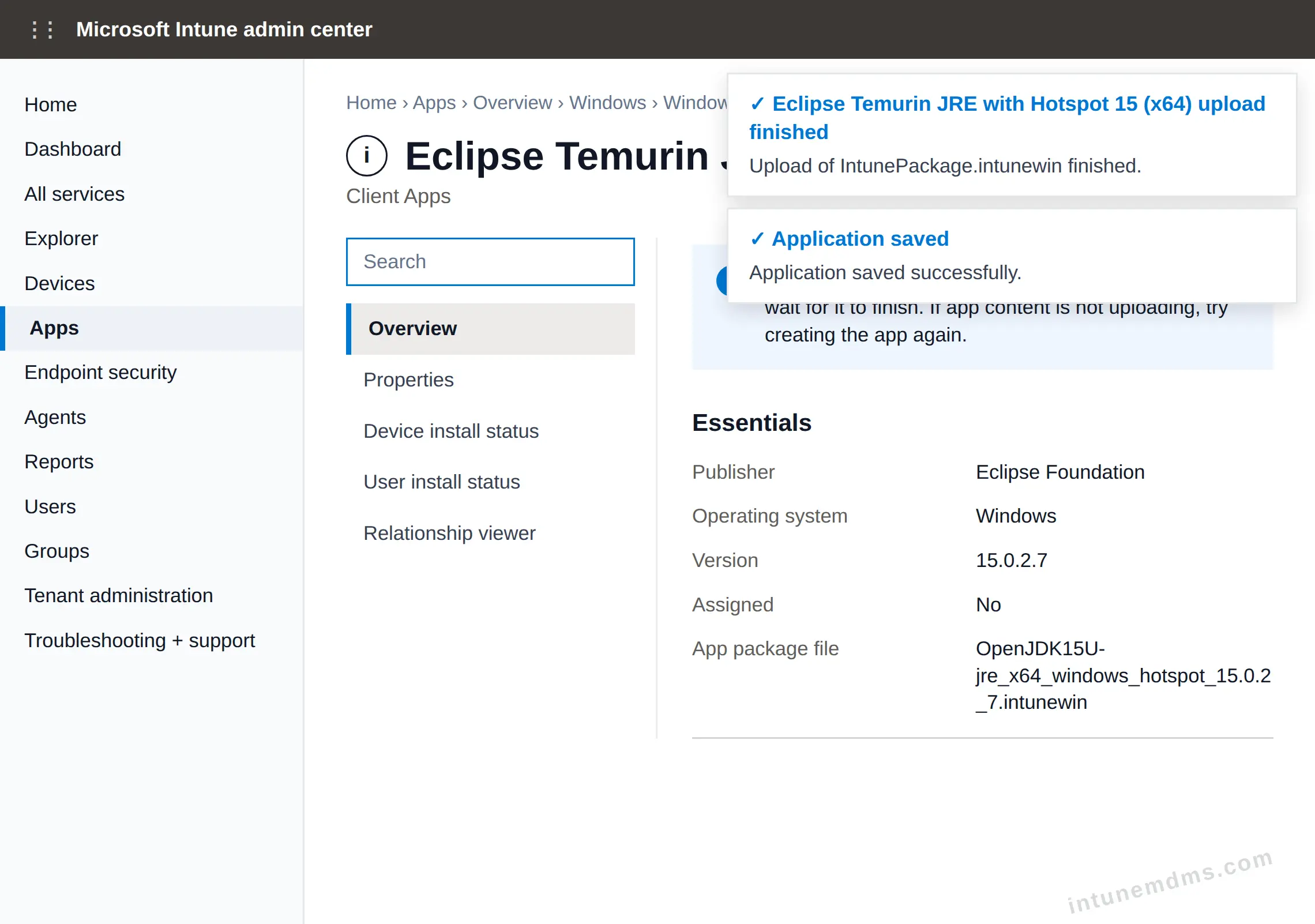Go to Apps in the breadcrumb

434,103
